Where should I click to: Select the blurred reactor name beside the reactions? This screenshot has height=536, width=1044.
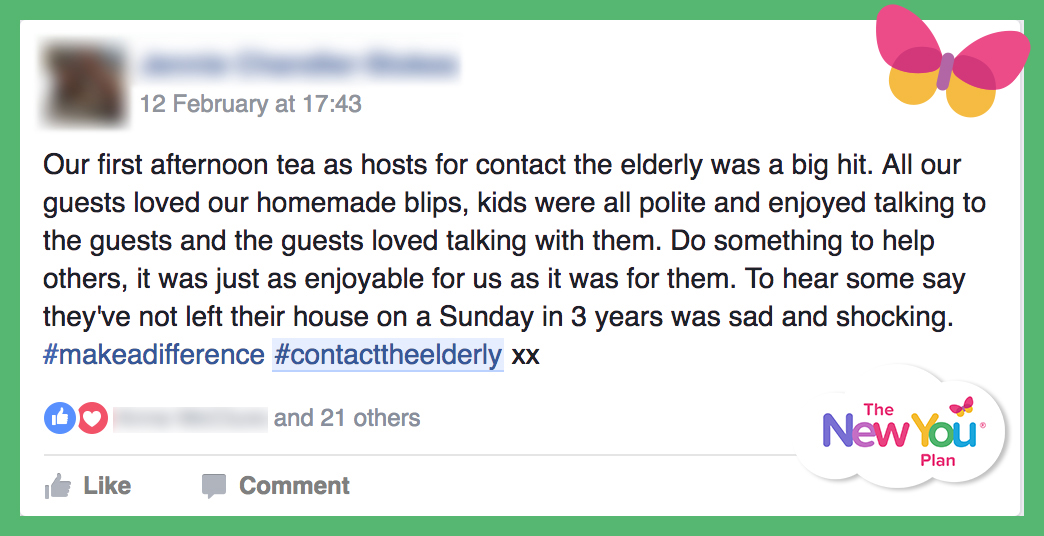(190, 419)
